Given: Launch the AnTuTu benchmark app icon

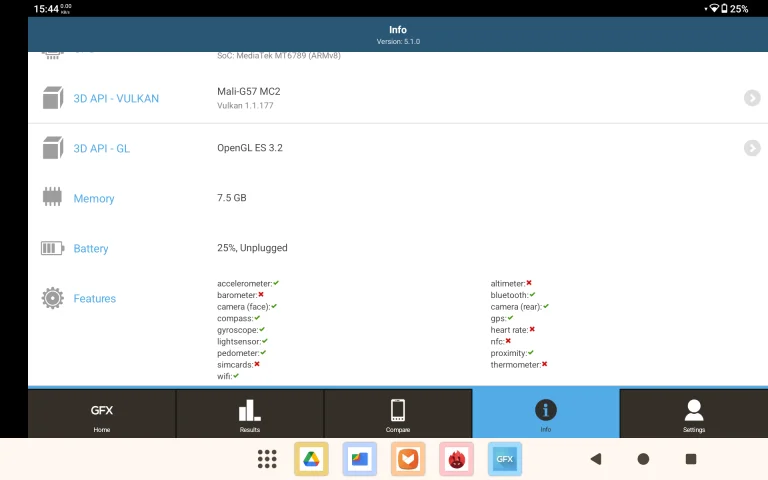Looking at the screenshot, I should [456, 459].
